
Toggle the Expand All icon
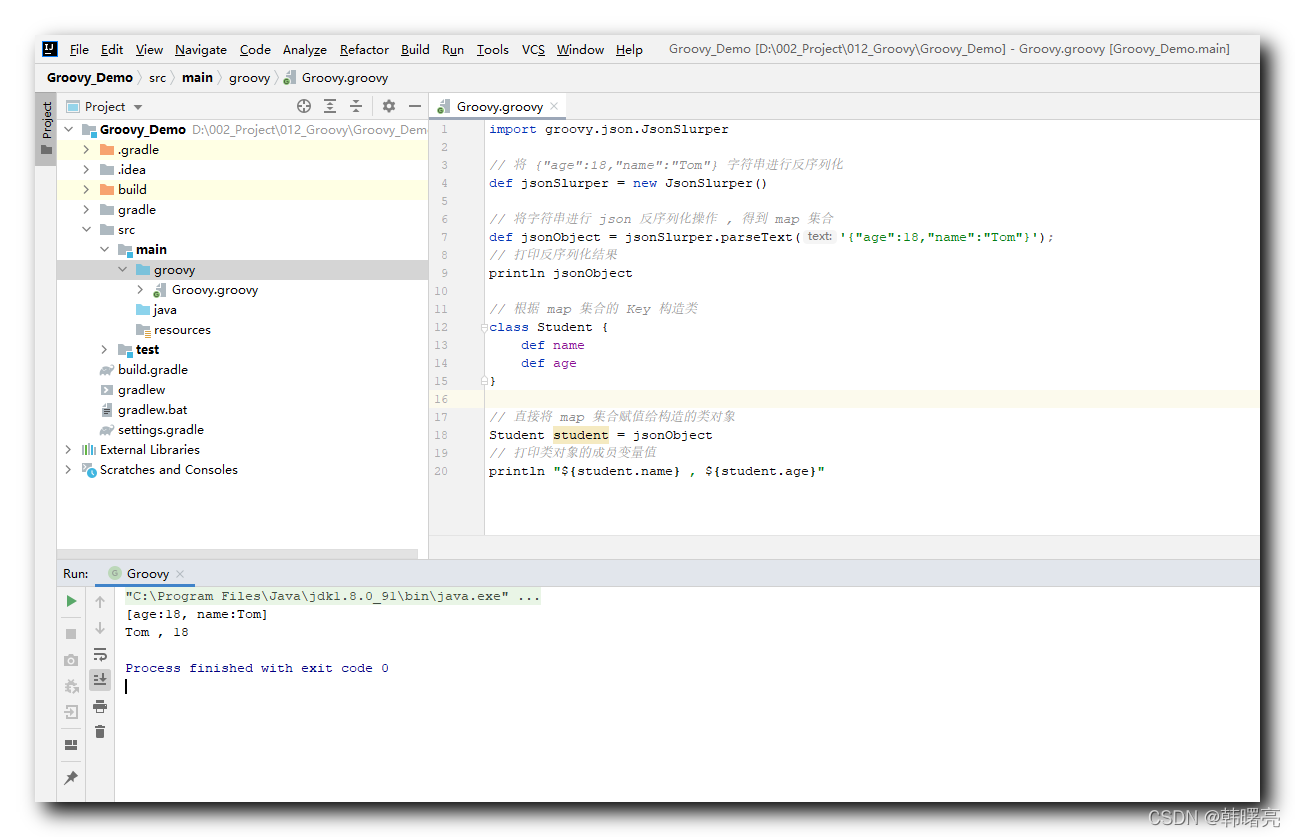click(x=330, y=106)
